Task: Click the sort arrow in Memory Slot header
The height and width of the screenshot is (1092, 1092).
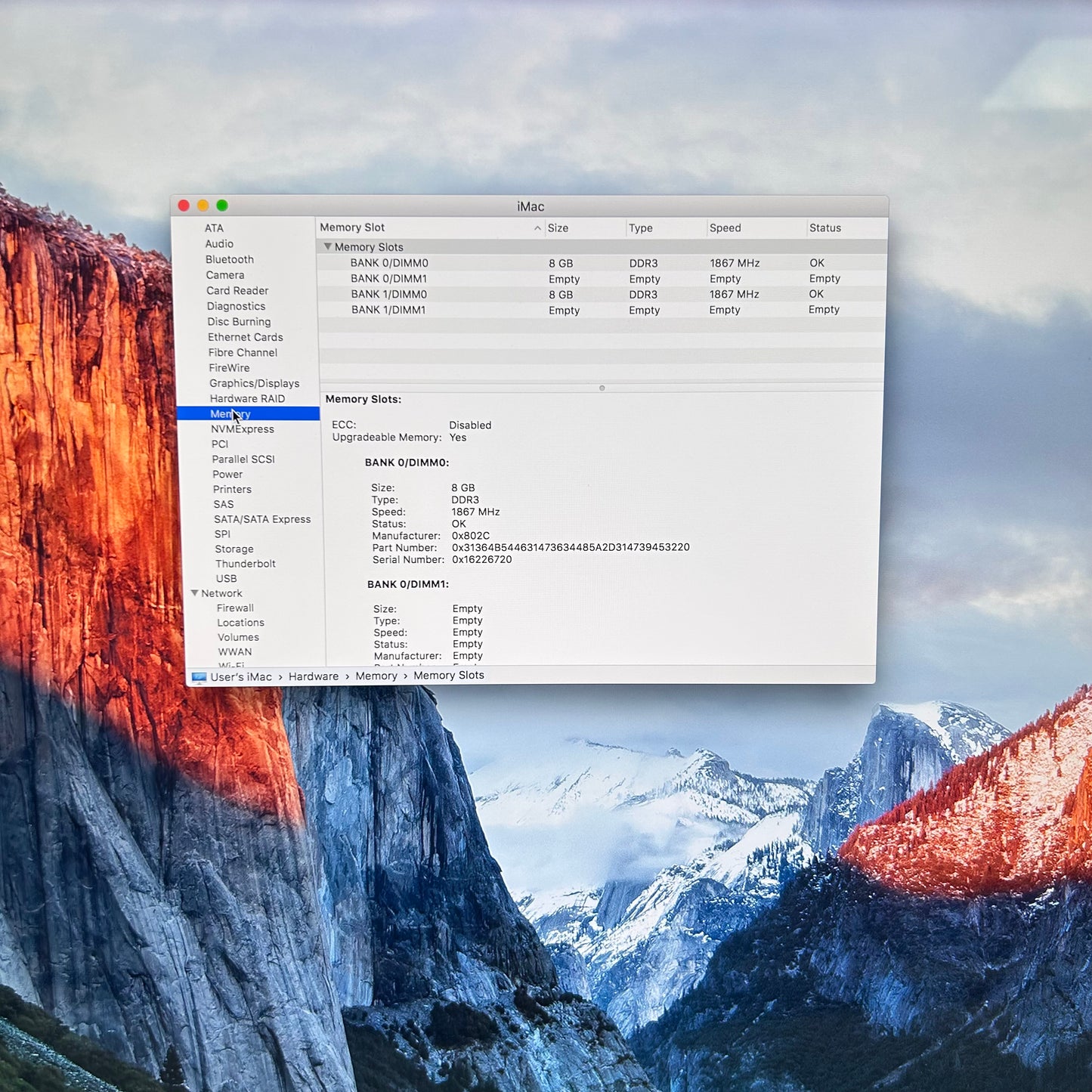Action: (x=537, y=228)
